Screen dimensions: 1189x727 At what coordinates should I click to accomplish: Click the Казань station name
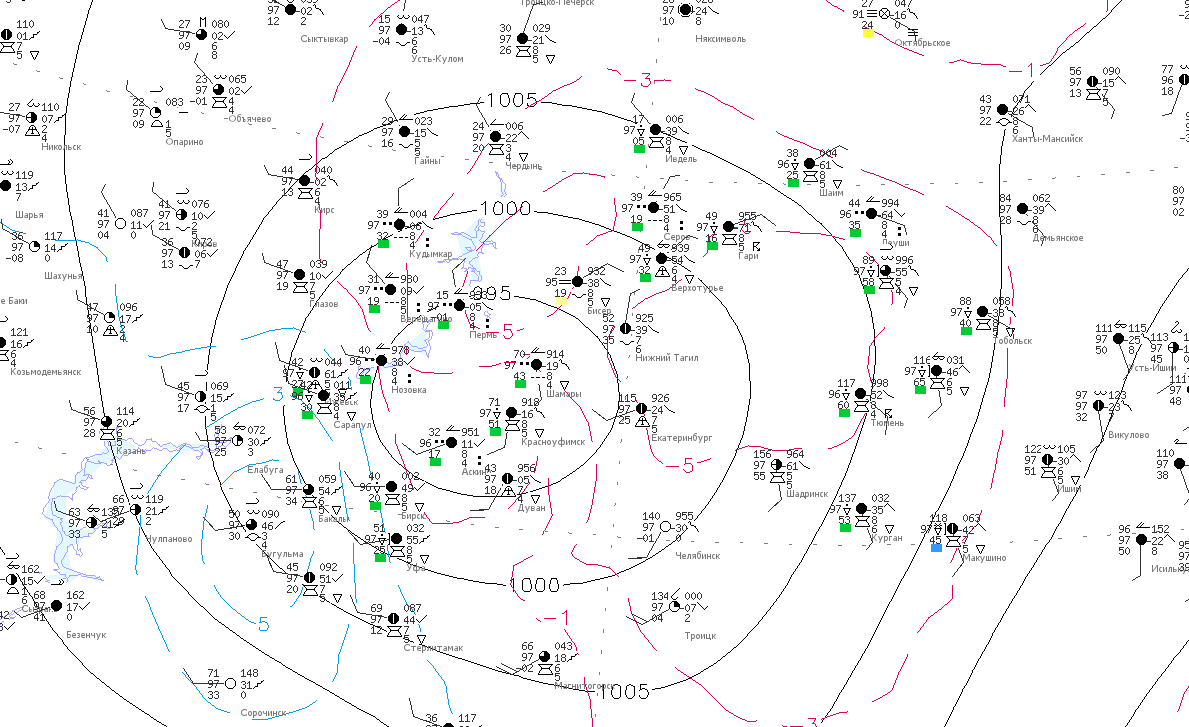point(131,451)
